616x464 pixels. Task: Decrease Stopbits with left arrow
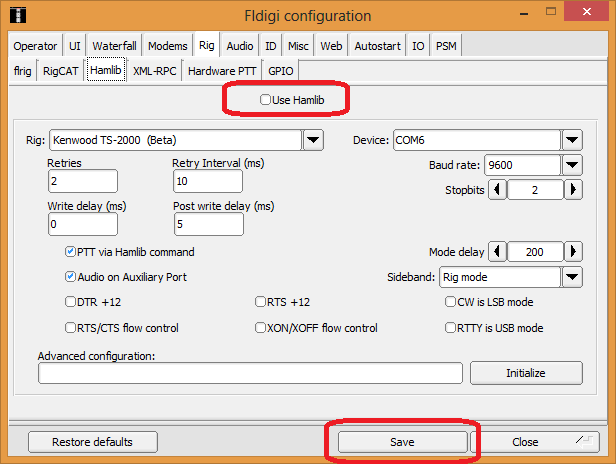click(x=497, y=190)
